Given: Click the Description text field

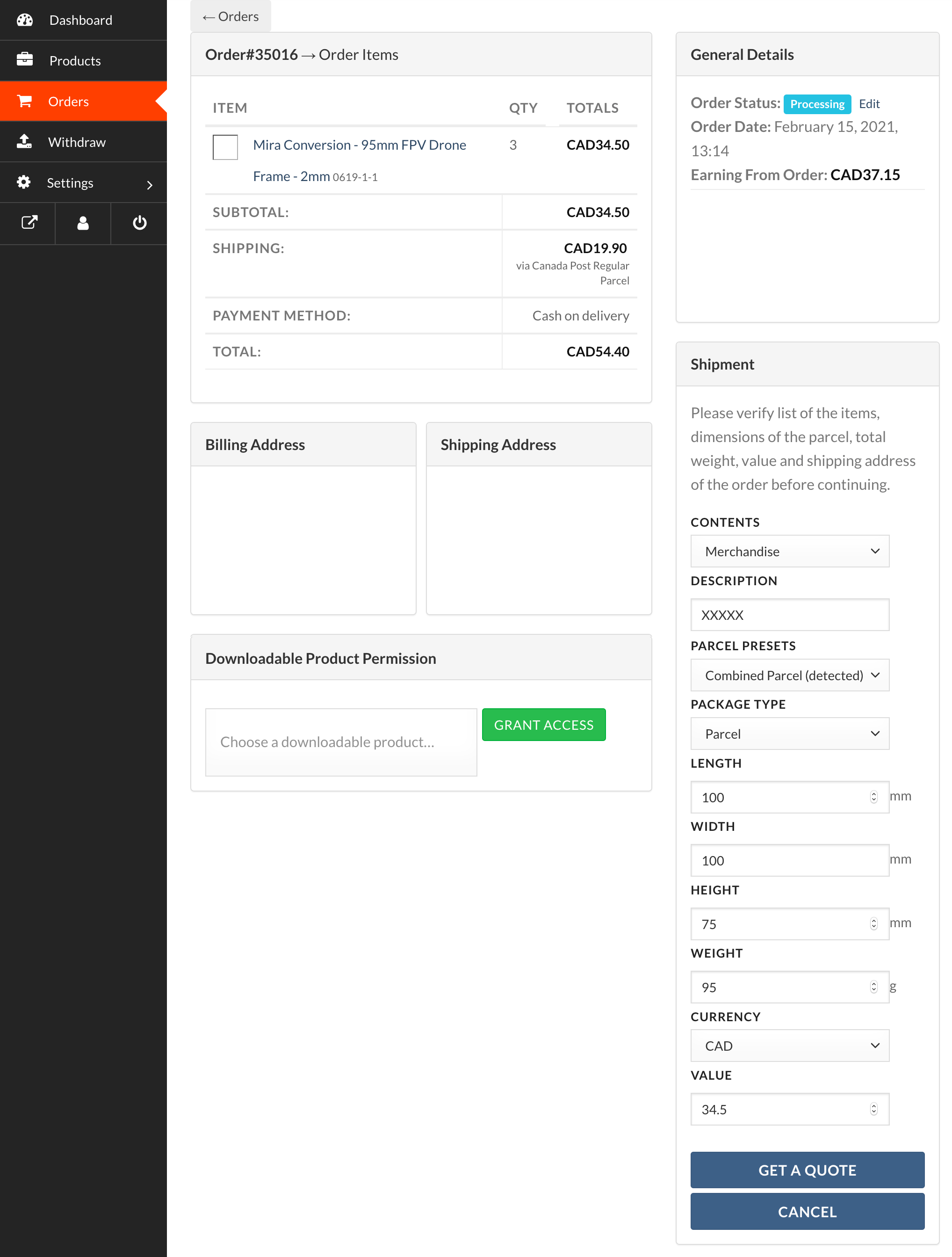Looking at the screenshot, I should pyautogui.click(x=790, y=615).
